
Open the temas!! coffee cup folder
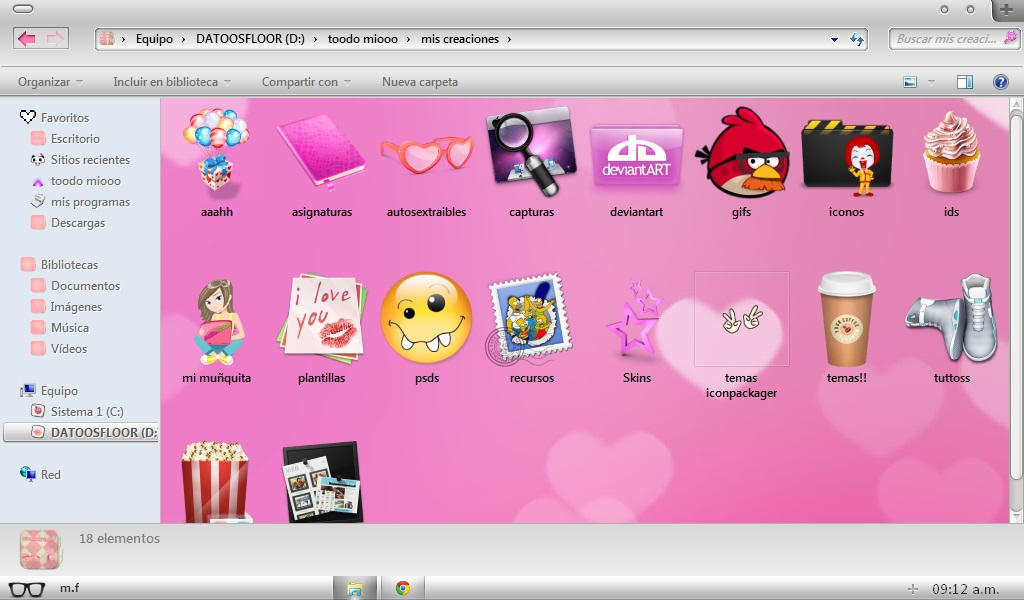point(846,320)
